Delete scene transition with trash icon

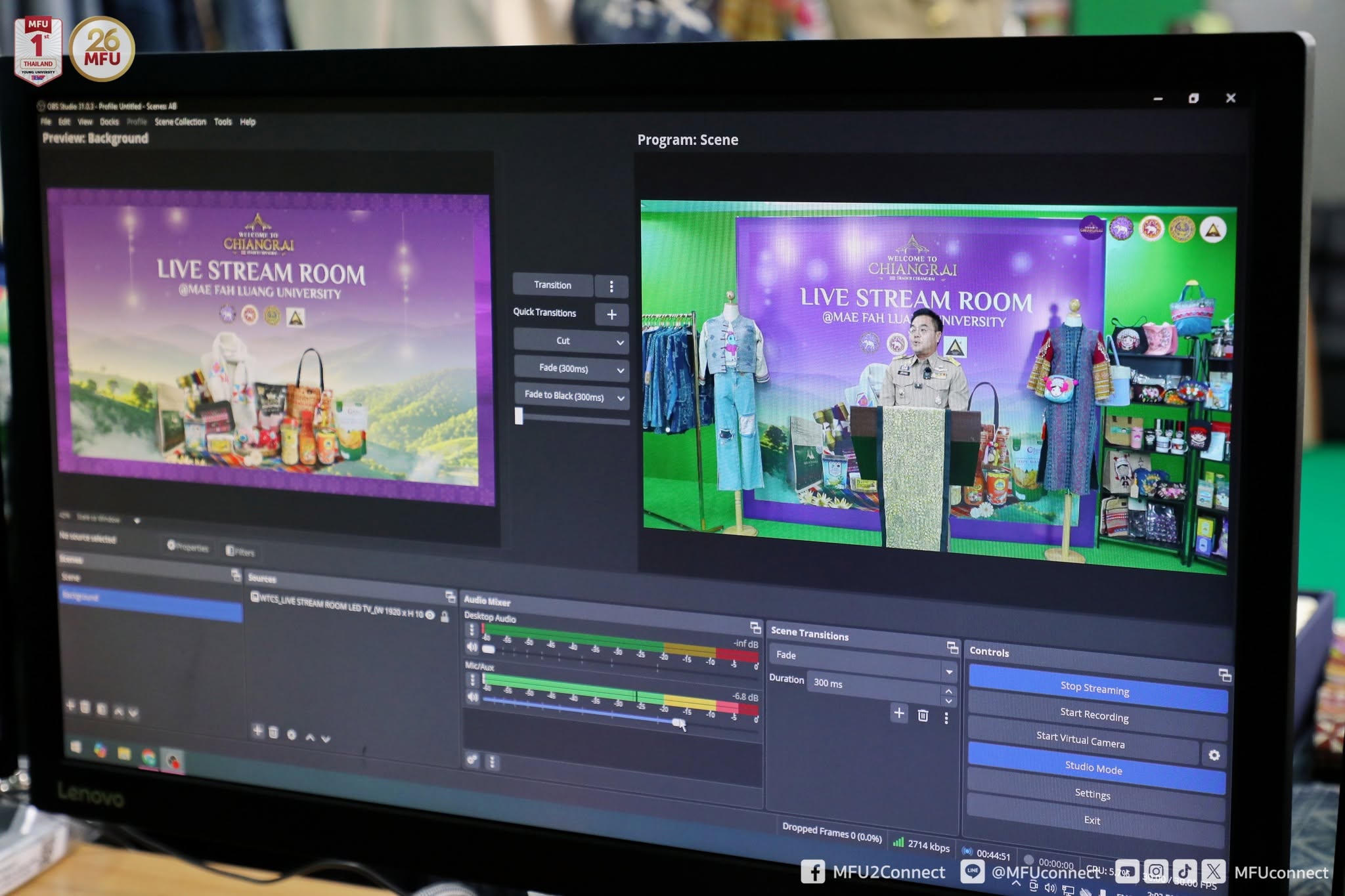pos(923,715)
